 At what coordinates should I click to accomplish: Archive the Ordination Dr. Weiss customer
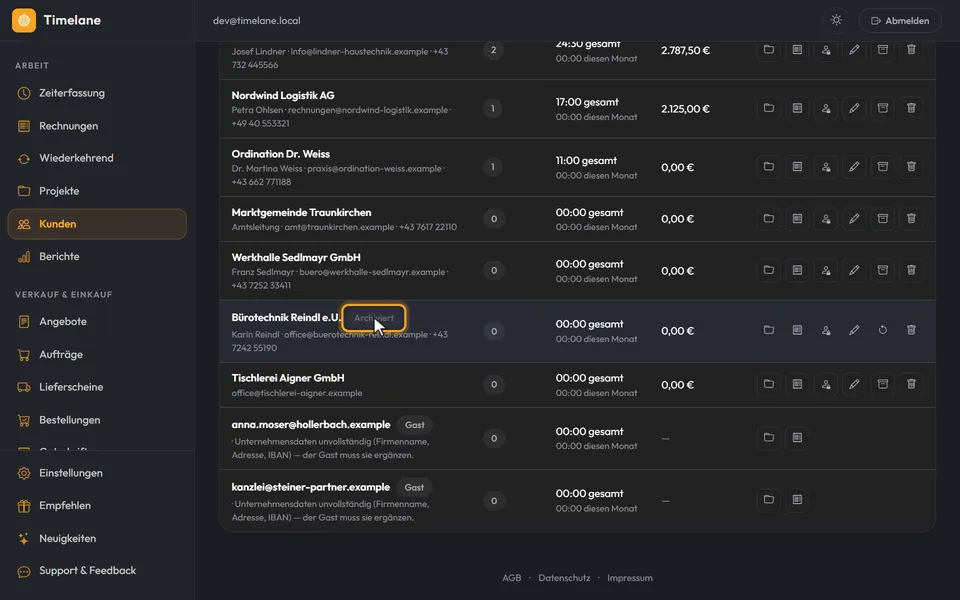point(882,167)
